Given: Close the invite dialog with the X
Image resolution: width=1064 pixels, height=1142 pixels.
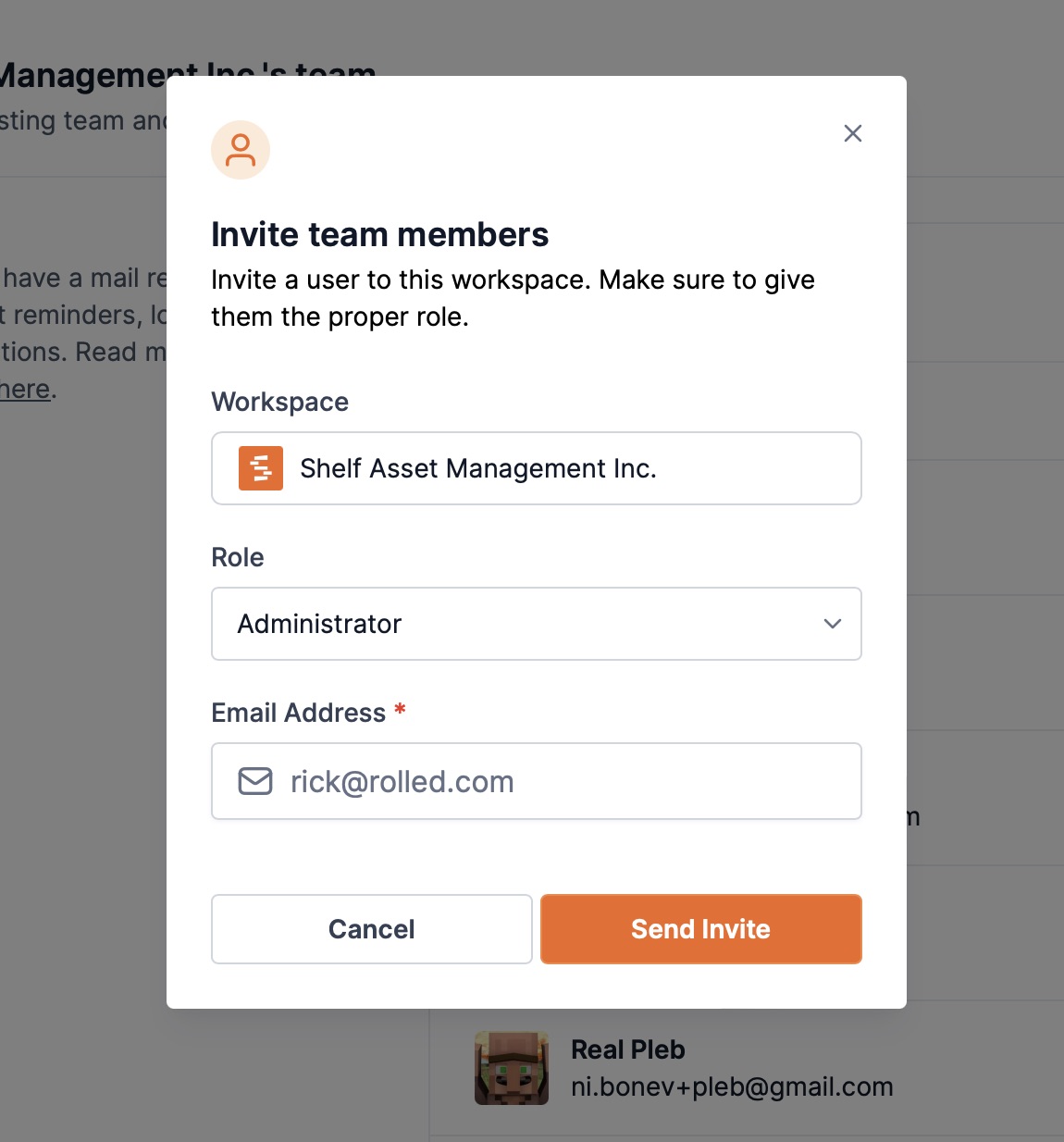Looking at the screenshot, I should [852, 133].
